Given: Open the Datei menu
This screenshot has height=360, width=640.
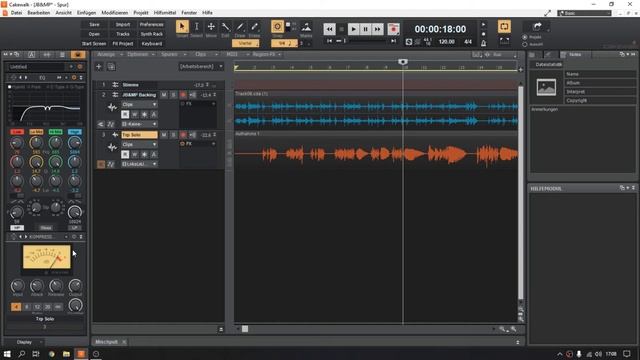Looking at the screenshot, I should pos(16,13).
